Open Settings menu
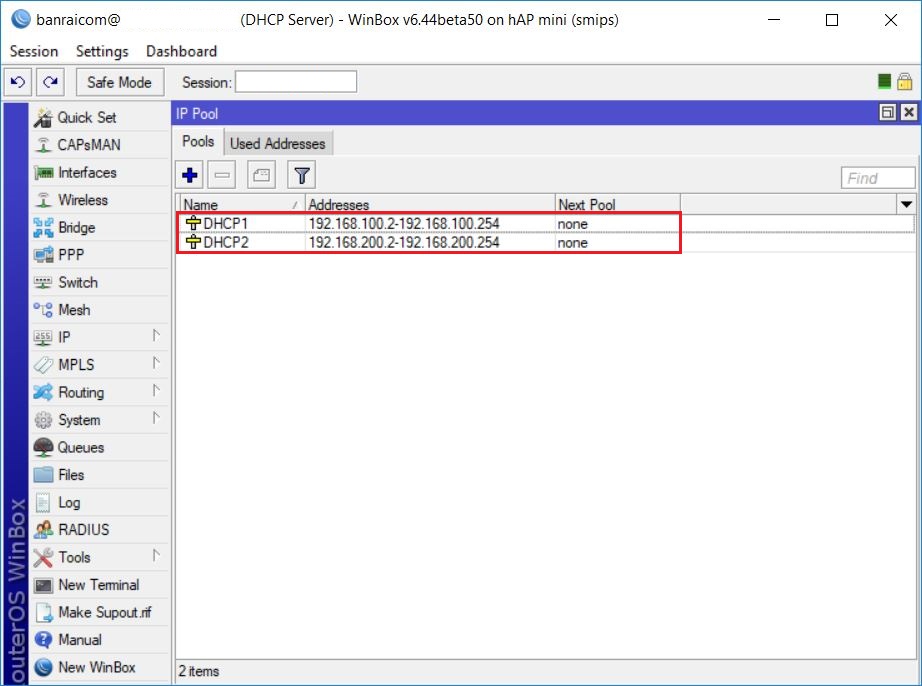 click(102, 51)
